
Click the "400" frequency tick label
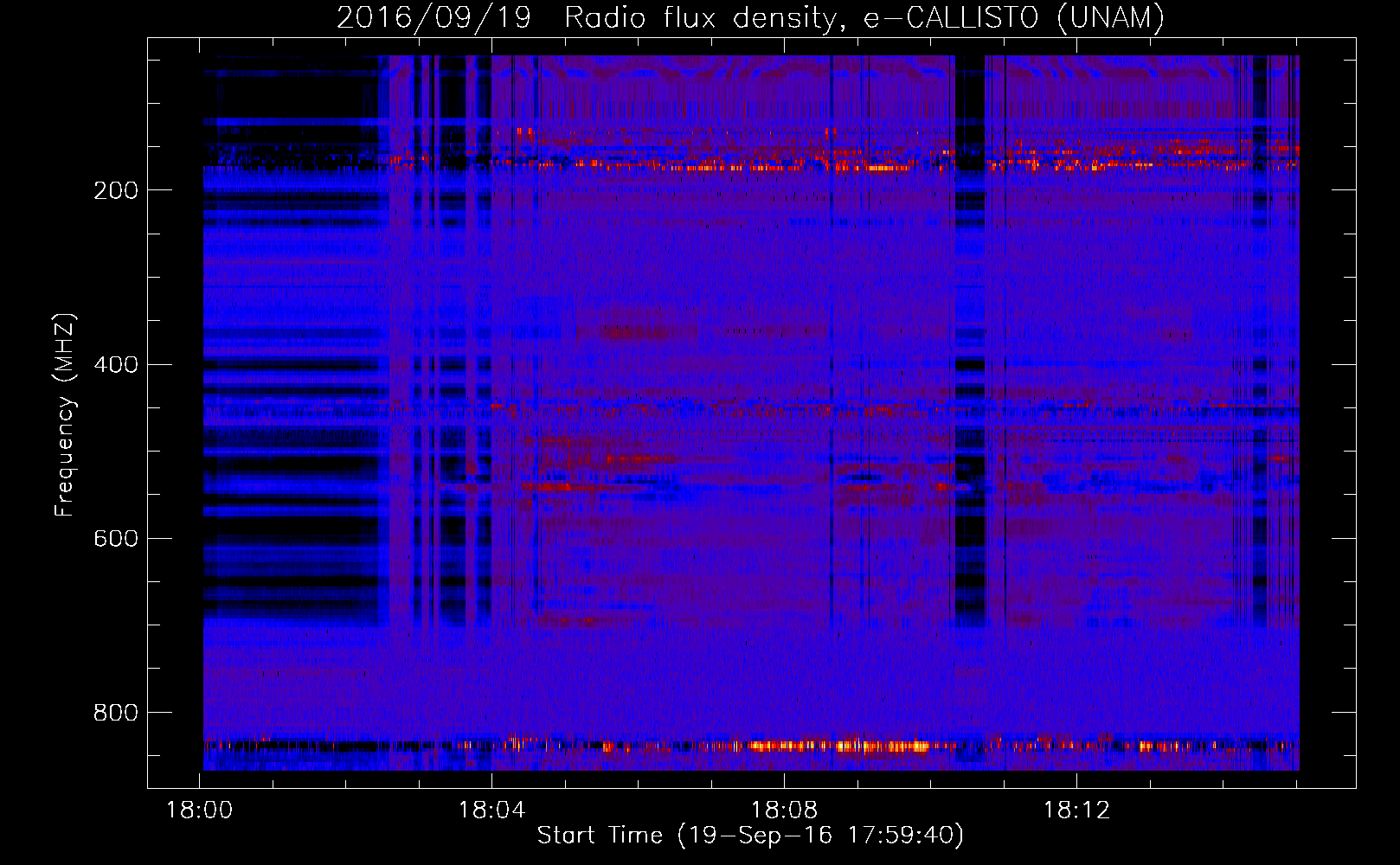[116, 364]
